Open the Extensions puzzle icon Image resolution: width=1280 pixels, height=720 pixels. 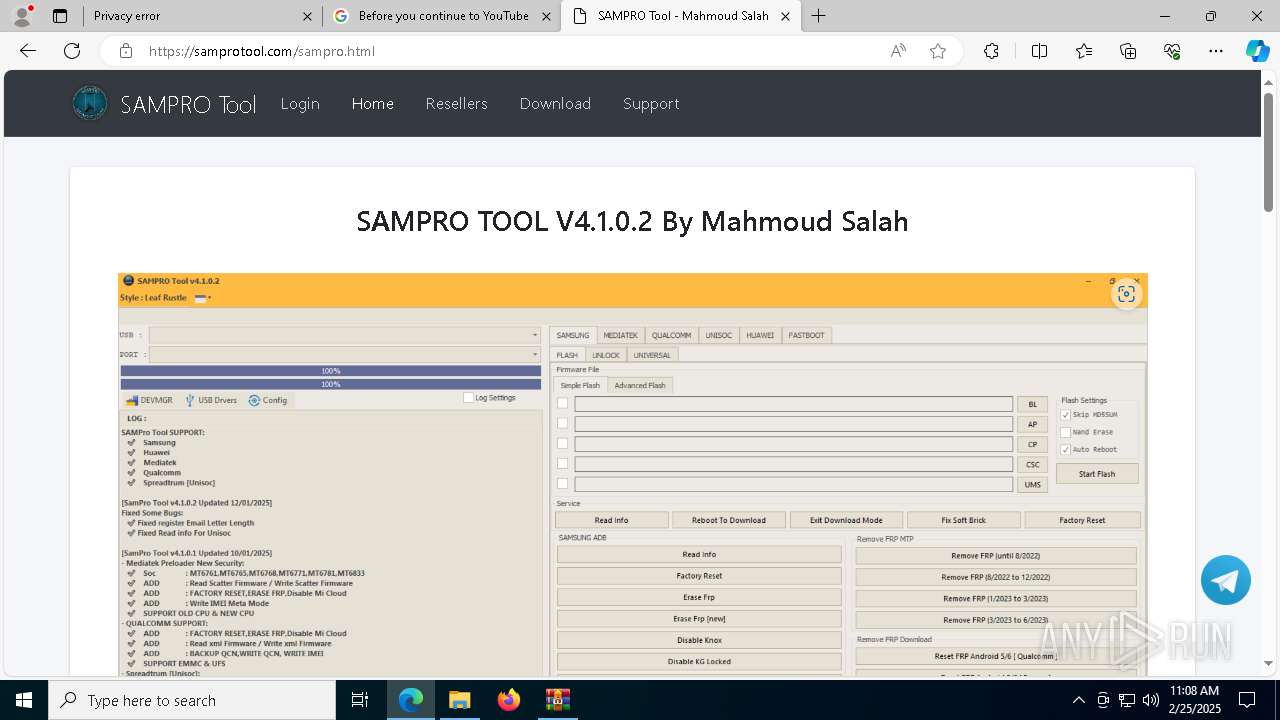click(x=991, y=51)
